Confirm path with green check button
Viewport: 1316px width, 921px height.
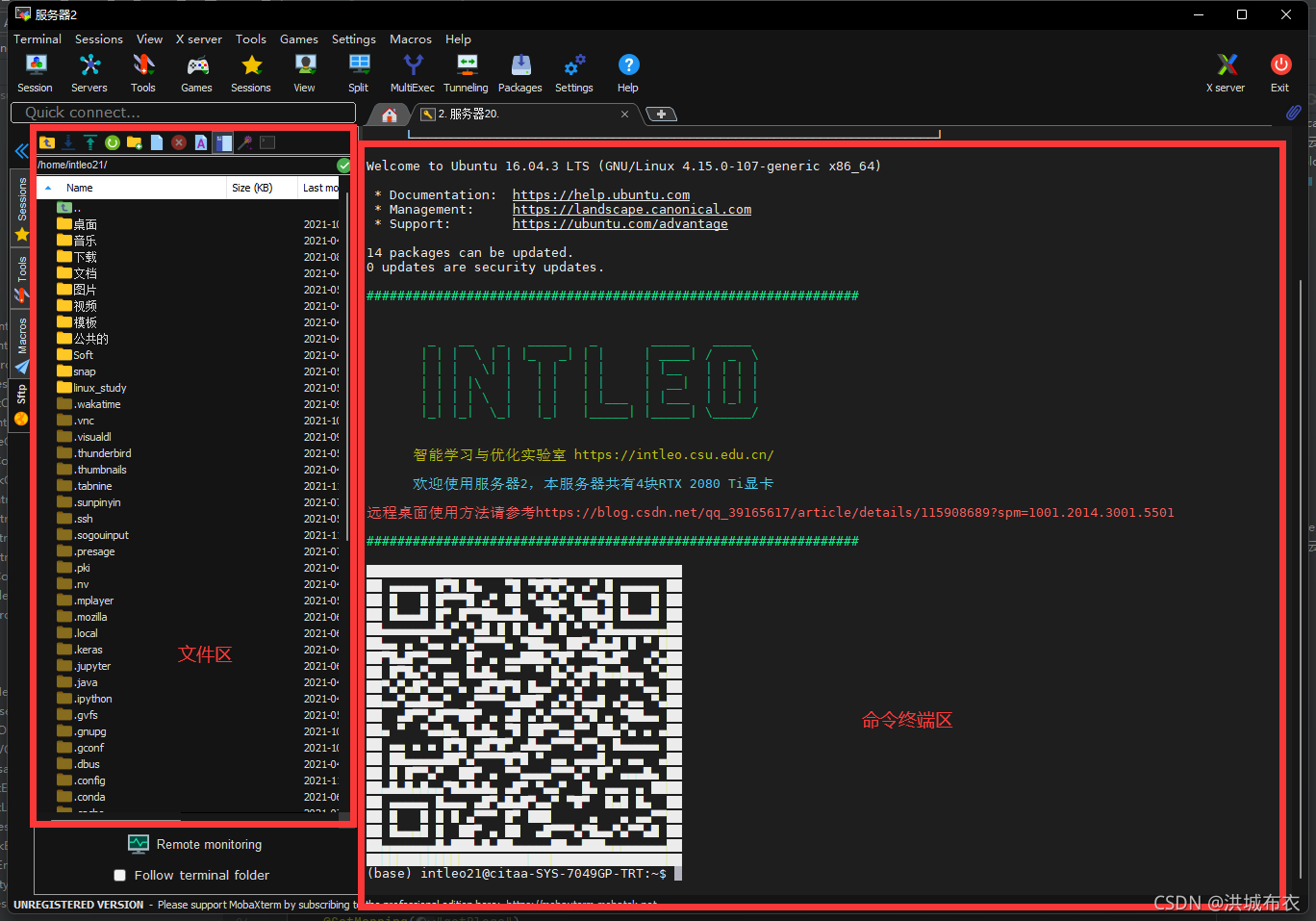(343, 166)
